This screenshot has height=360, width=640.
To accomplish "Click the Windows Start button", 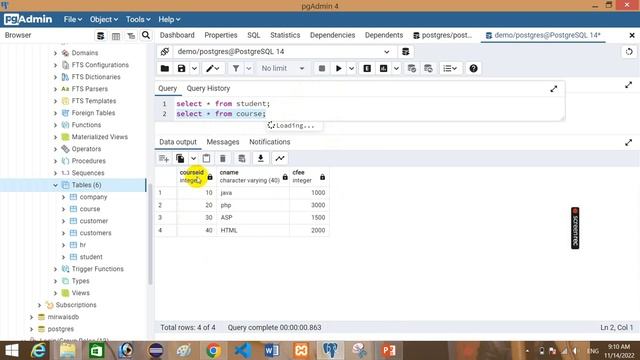I will (12, 351).
